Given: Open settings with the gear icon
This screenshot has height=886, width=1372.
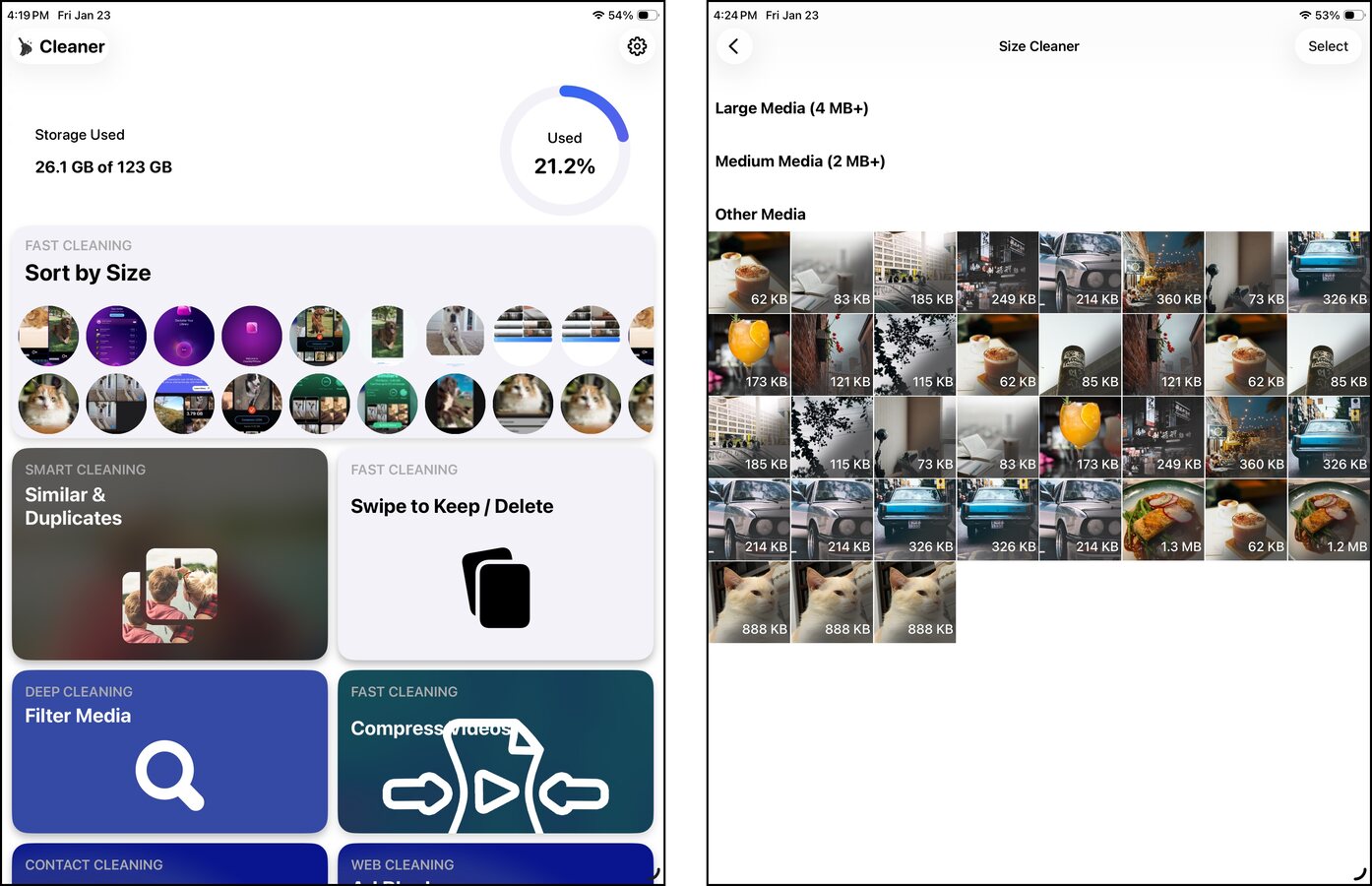Looking at the screenshot, I should point(637,46).
